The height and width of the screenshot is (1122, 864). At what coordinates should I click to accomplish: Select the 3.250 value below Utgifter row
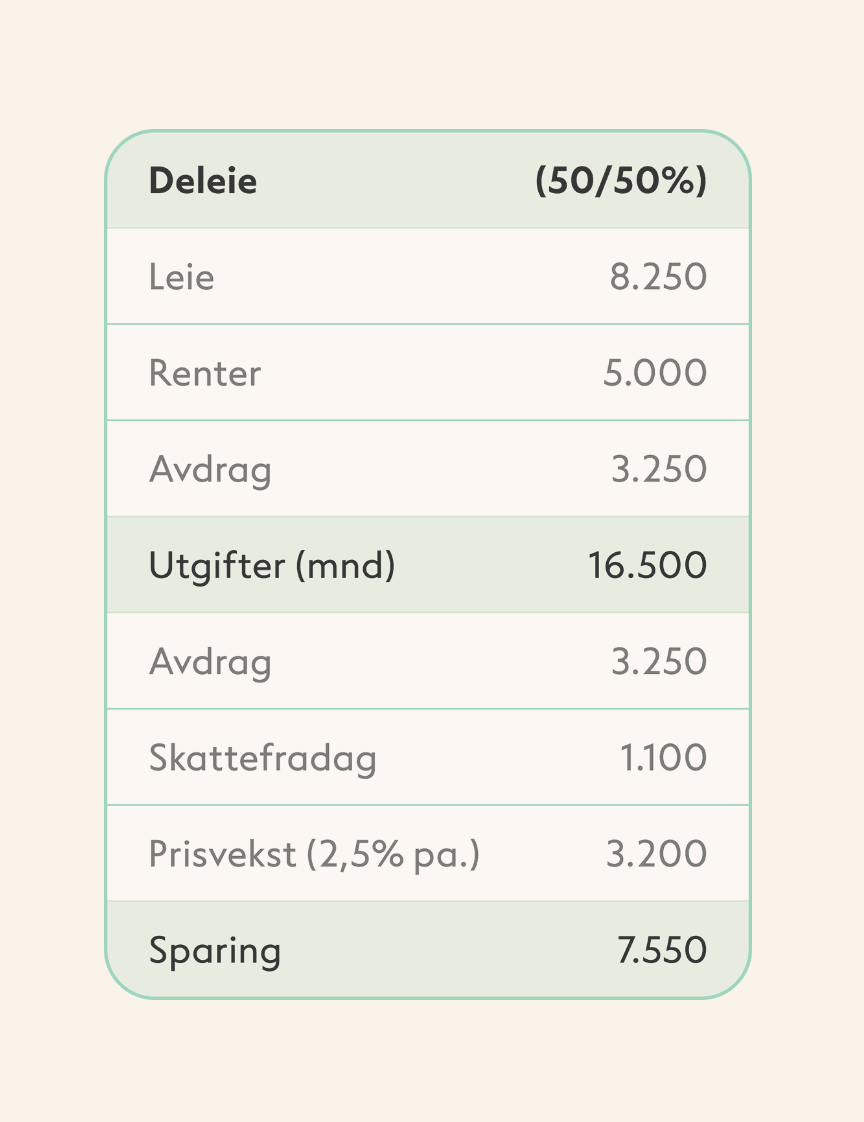(x=659, y=661)
